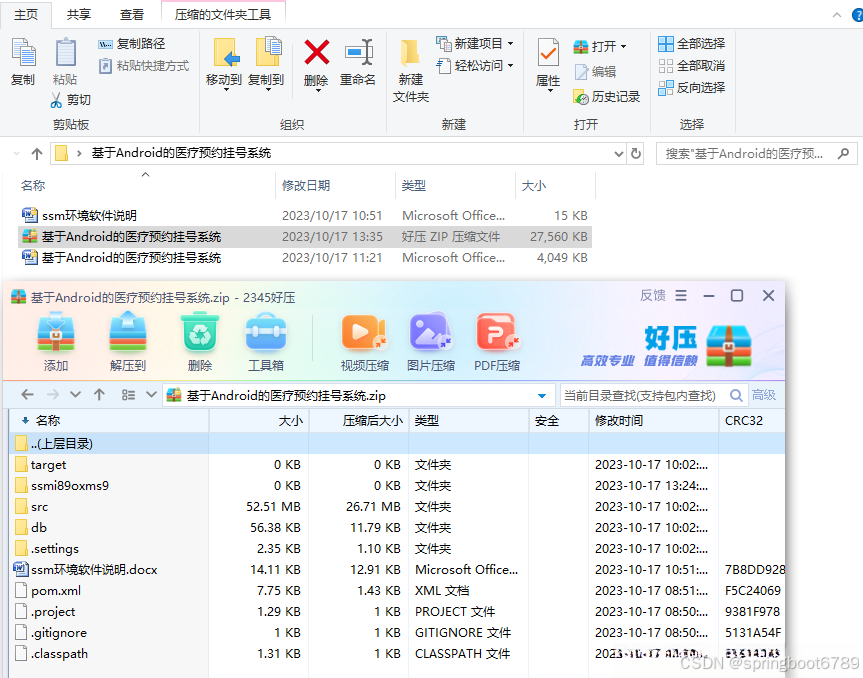Click the Explorer search field
Screen dimensions: 863x678
tap(756, 154)
